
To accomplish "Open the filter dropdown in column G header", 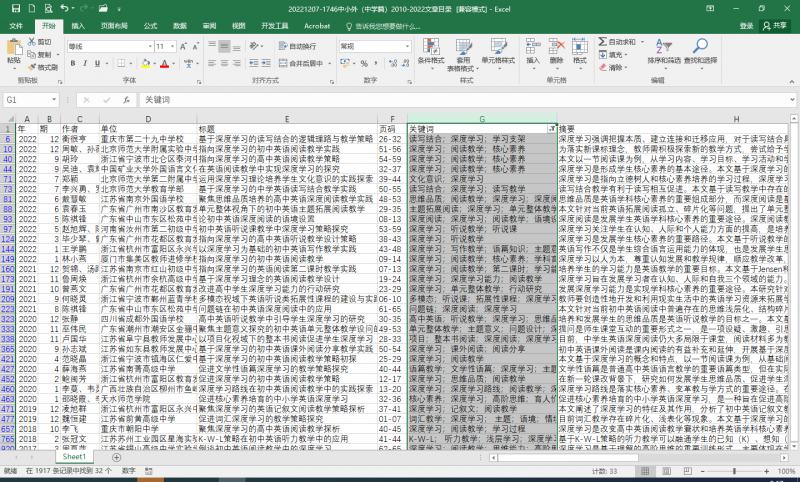I will [552, 129].
